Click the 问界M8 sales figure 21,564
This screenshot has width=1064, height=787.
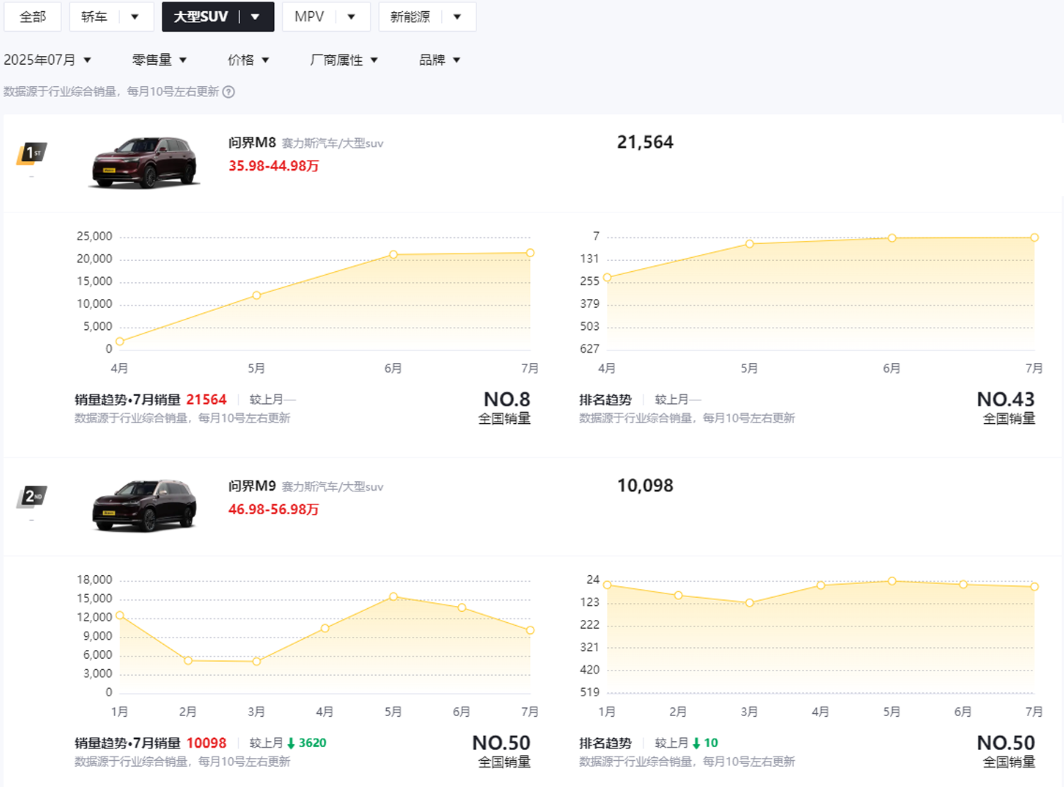[x=645, y=142]
